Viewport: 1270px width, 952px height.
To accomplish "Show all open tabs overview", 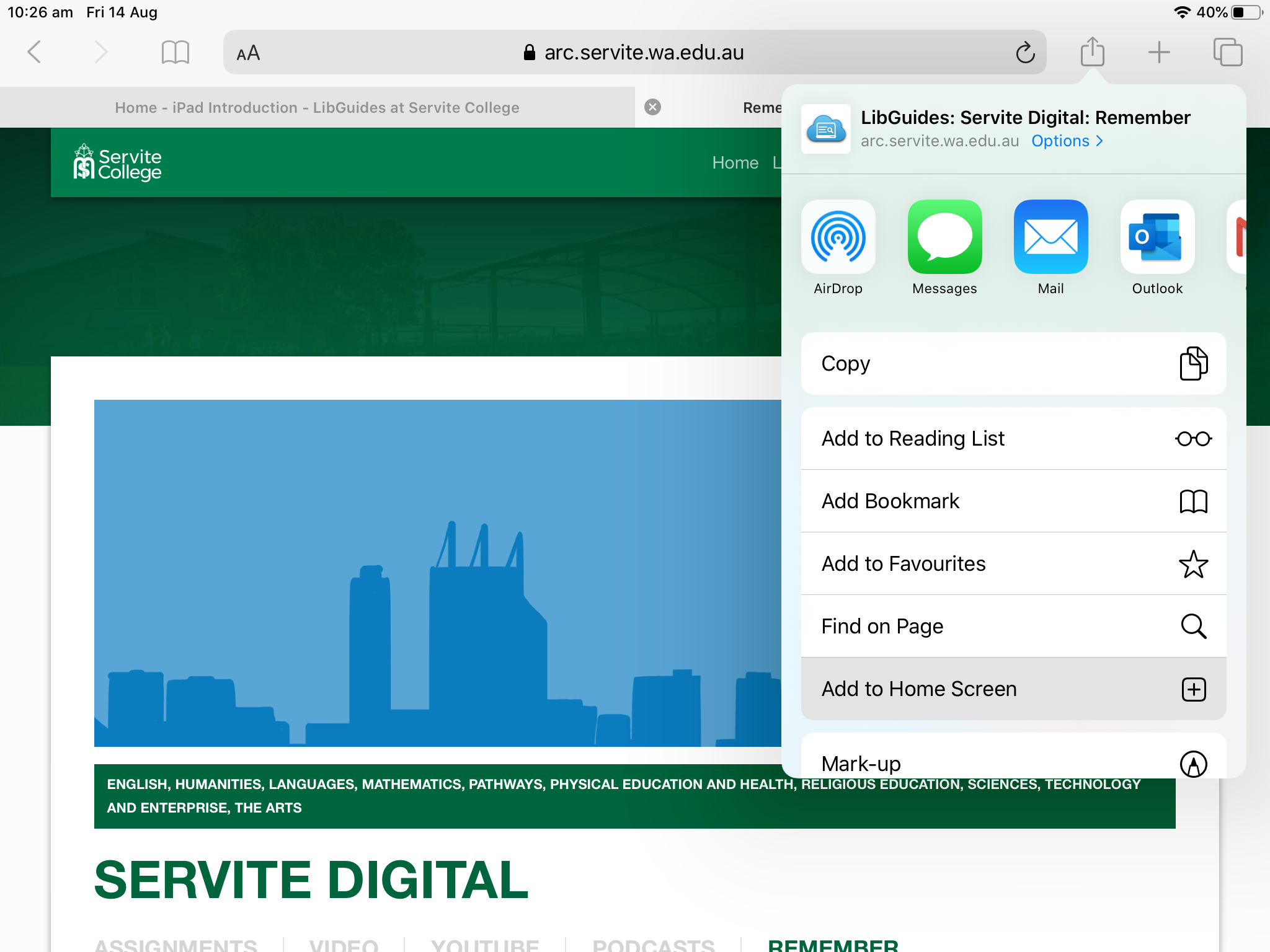I will [1227, 52].
